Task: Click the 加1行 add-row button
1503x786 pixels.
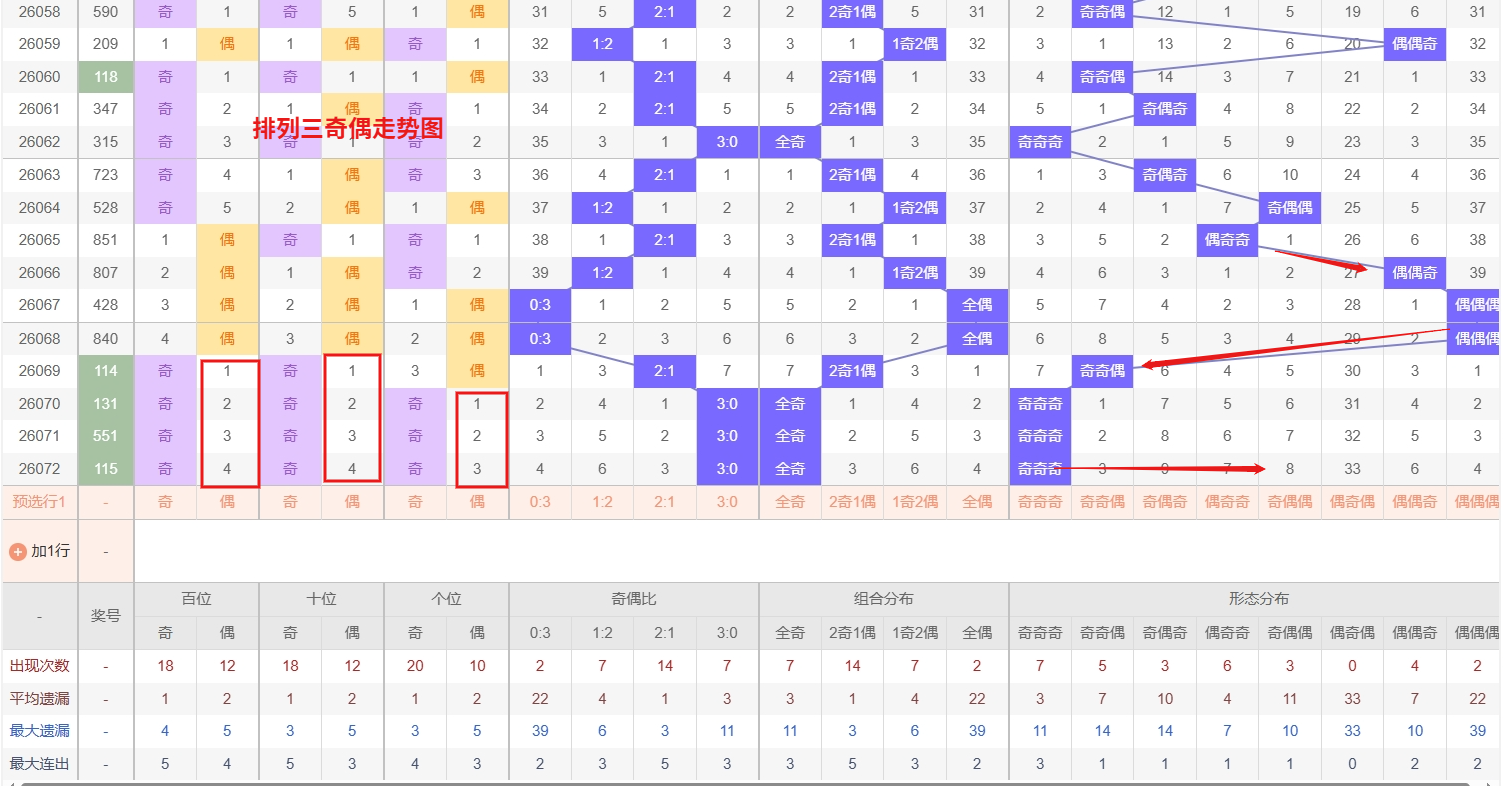Action: coord(48,550)
